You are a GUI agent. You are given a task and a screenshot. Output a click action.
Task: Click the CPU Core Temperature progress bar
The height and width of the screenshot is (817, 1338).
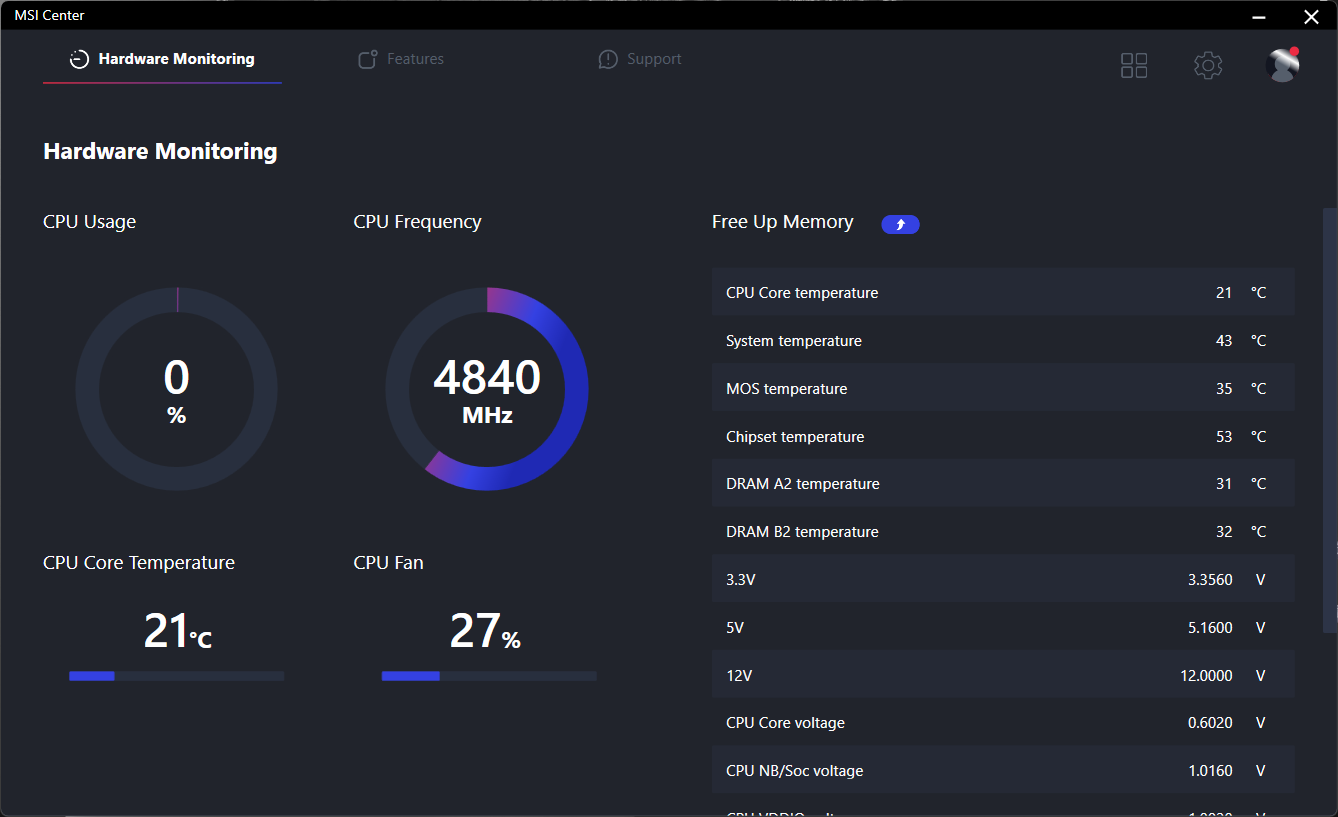(176, 676)
